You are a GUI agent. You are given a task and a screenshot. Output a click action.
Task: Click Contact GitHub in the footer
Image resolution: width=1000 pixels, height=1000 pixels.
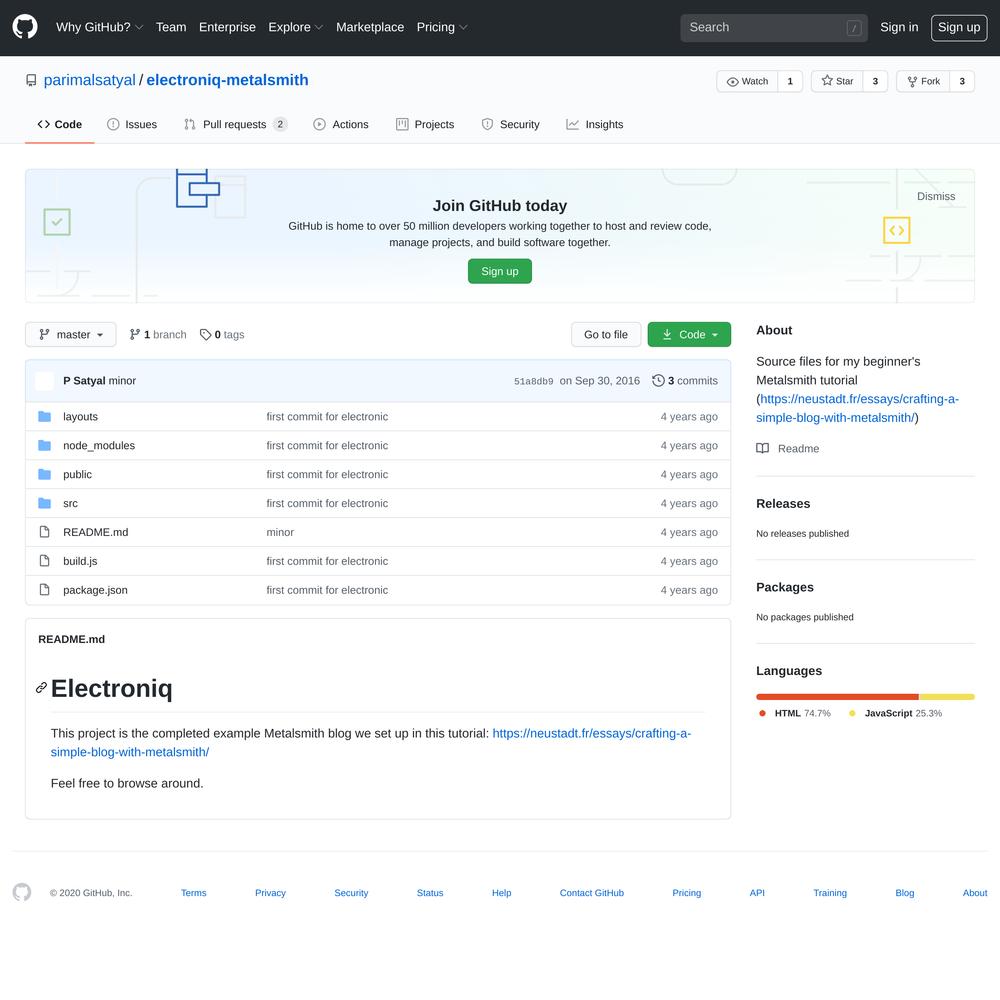tap(591, 893)
